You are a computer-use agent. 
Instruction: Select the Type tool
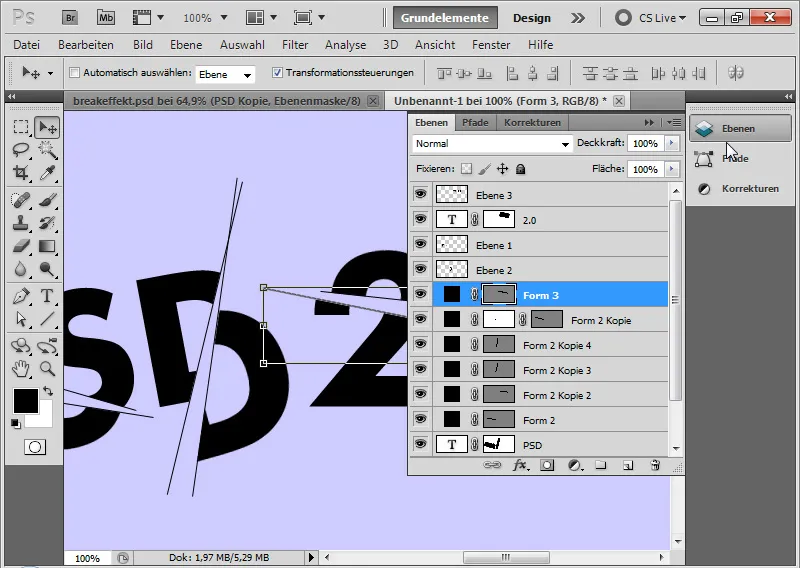[x=47, y=296]
